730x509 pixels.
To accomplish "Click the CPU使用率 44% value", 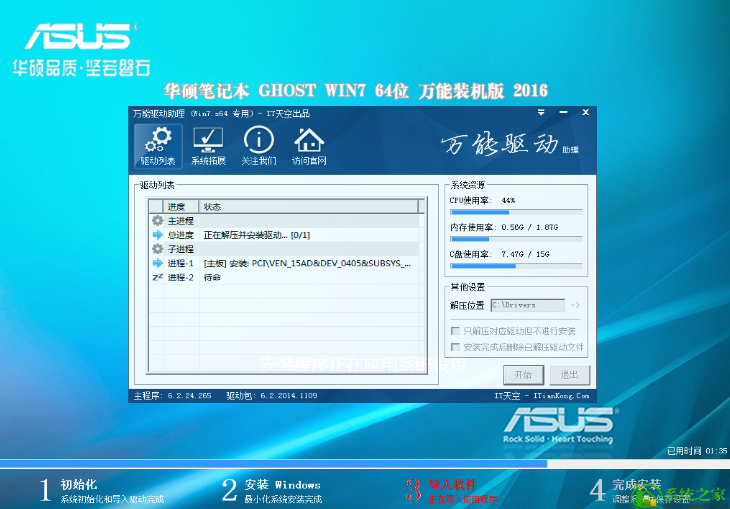I will pyautogui.click(x=508, y=200).
